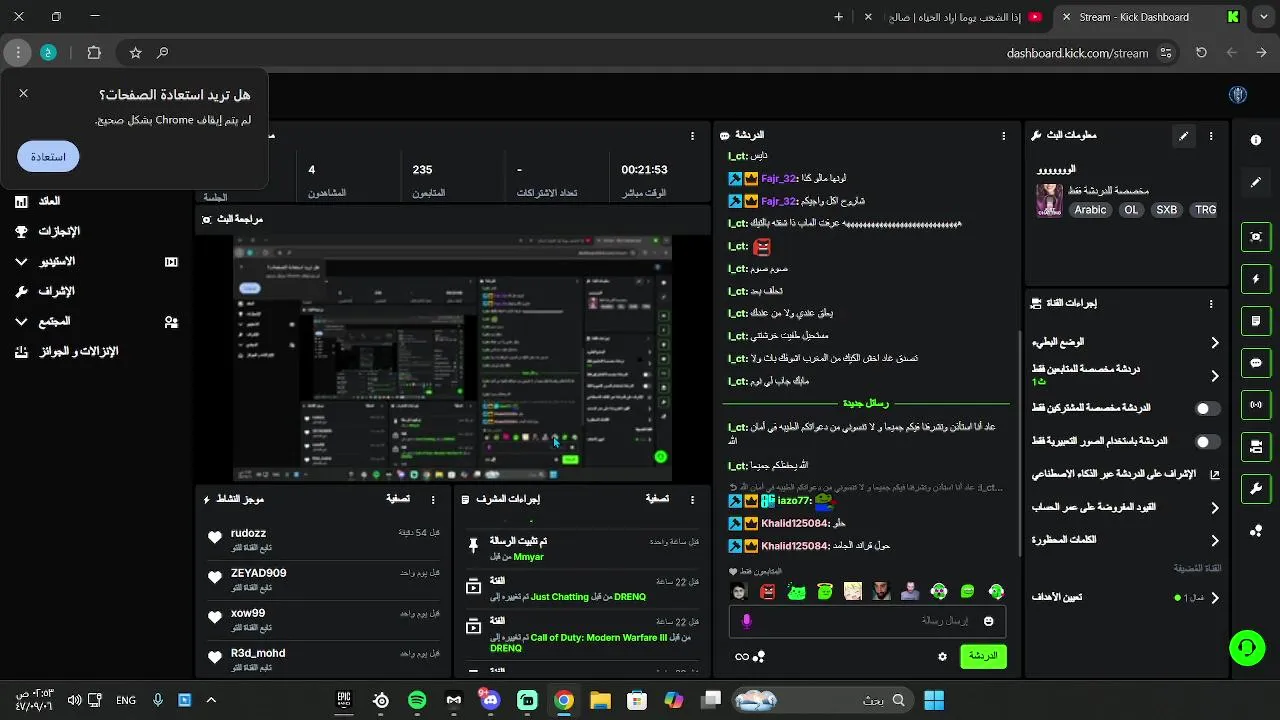Edit stream info with panel pencil button
1280x720 pixels.
tap(1183, 136)
